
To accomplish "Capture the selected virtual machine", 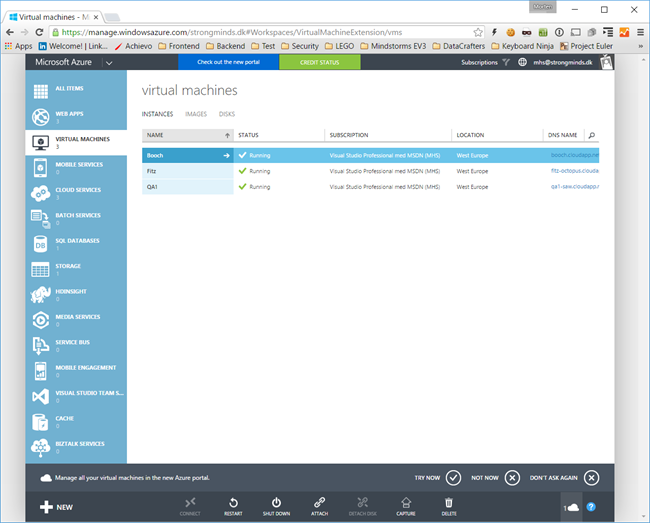I will (406, 506).
